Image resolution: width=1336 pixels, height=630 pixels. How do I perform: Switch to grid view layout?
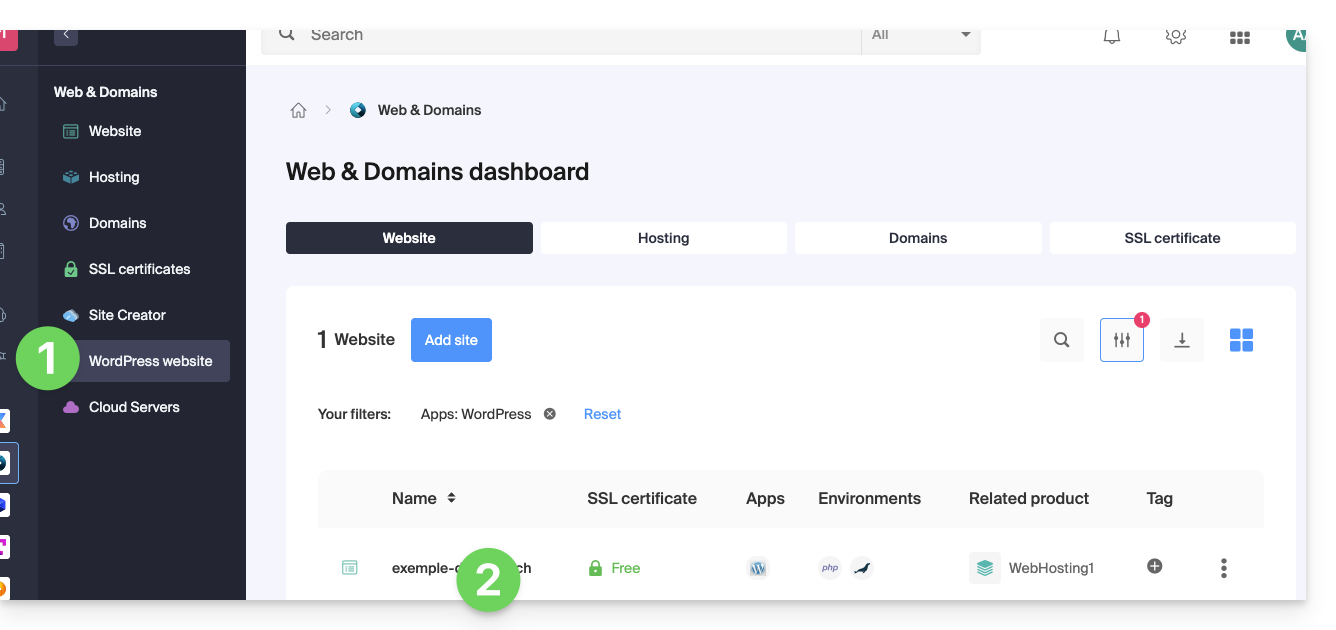(x=1241, y=340)
